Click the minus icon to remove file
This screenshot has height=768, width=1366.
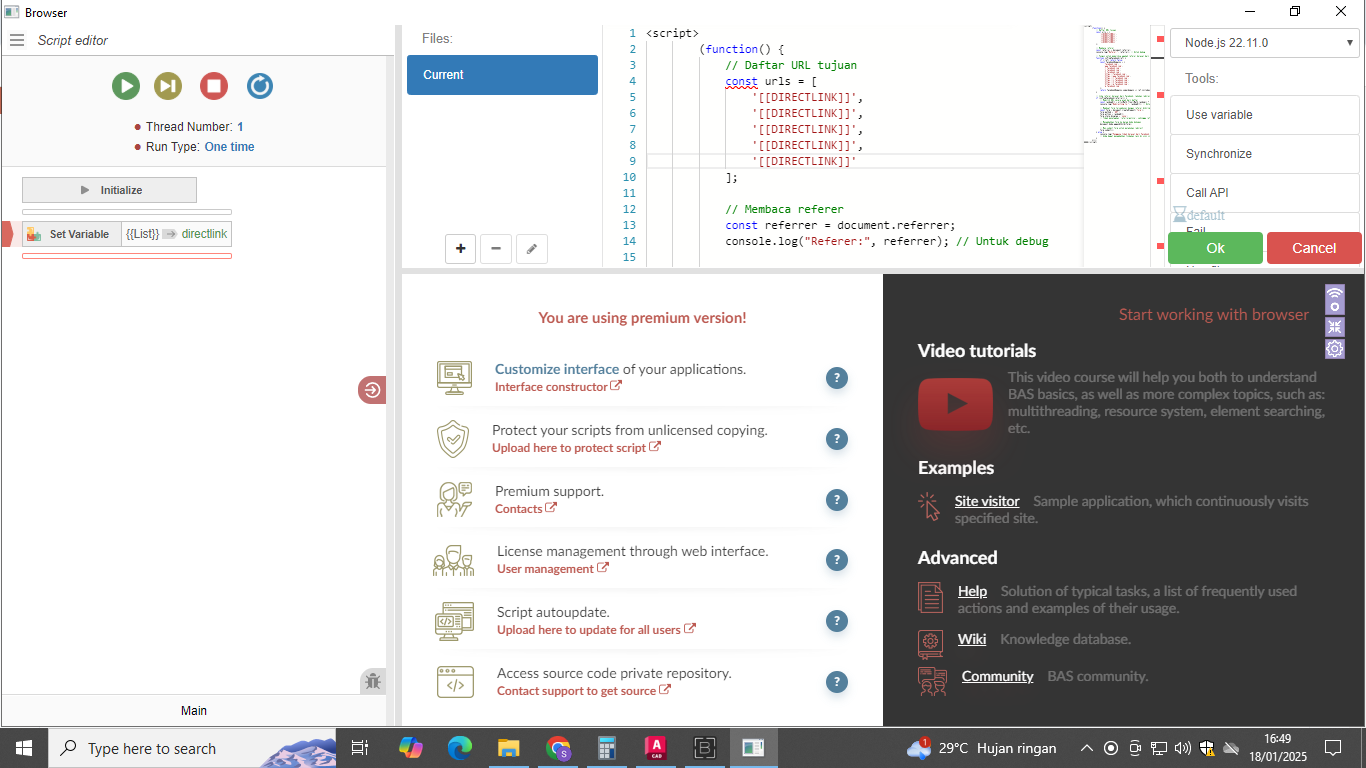click(496, 249)
